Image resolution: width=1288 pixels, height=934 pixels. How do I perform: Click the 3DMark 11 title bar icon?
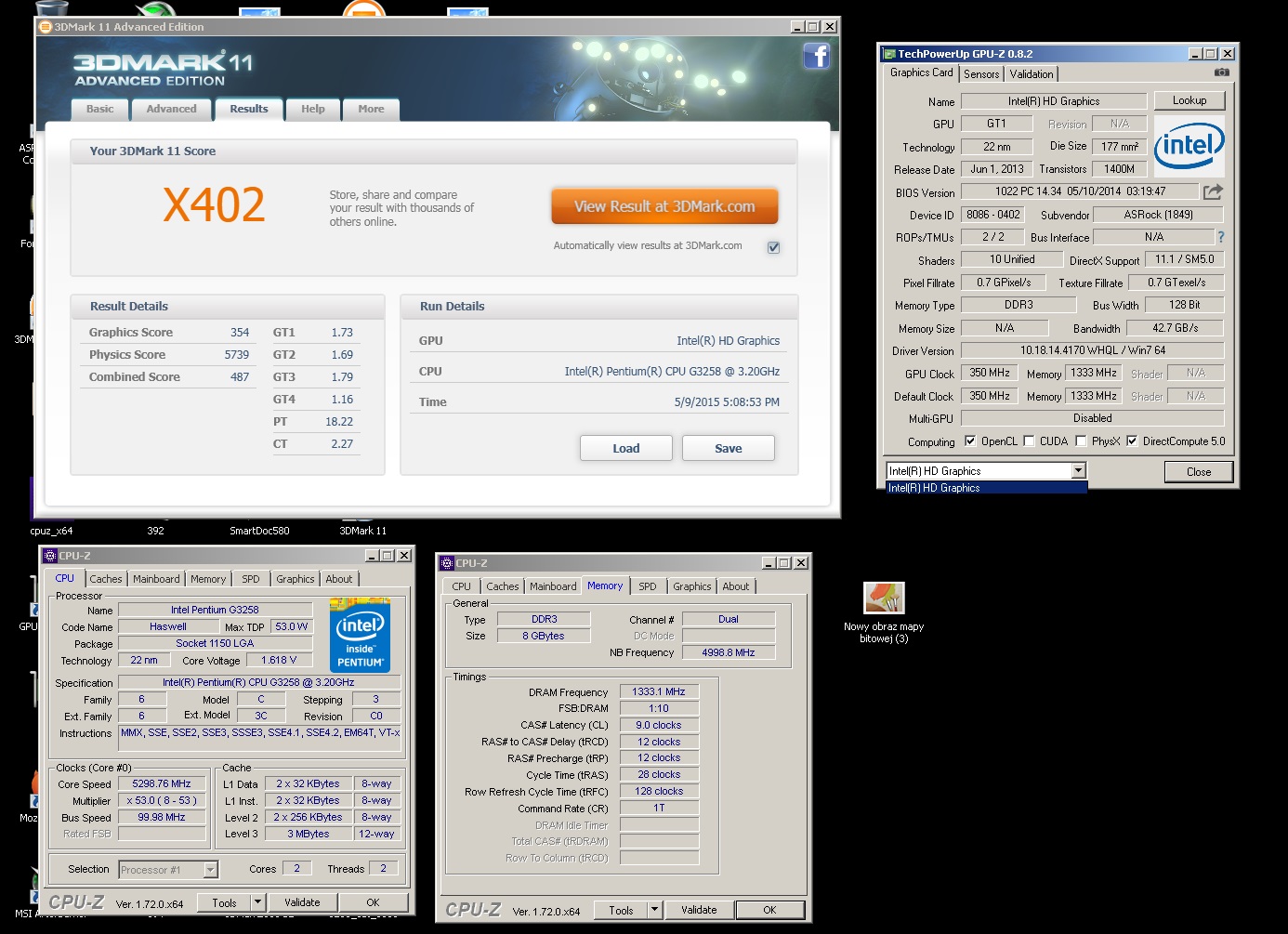click(x=46, y=27)
